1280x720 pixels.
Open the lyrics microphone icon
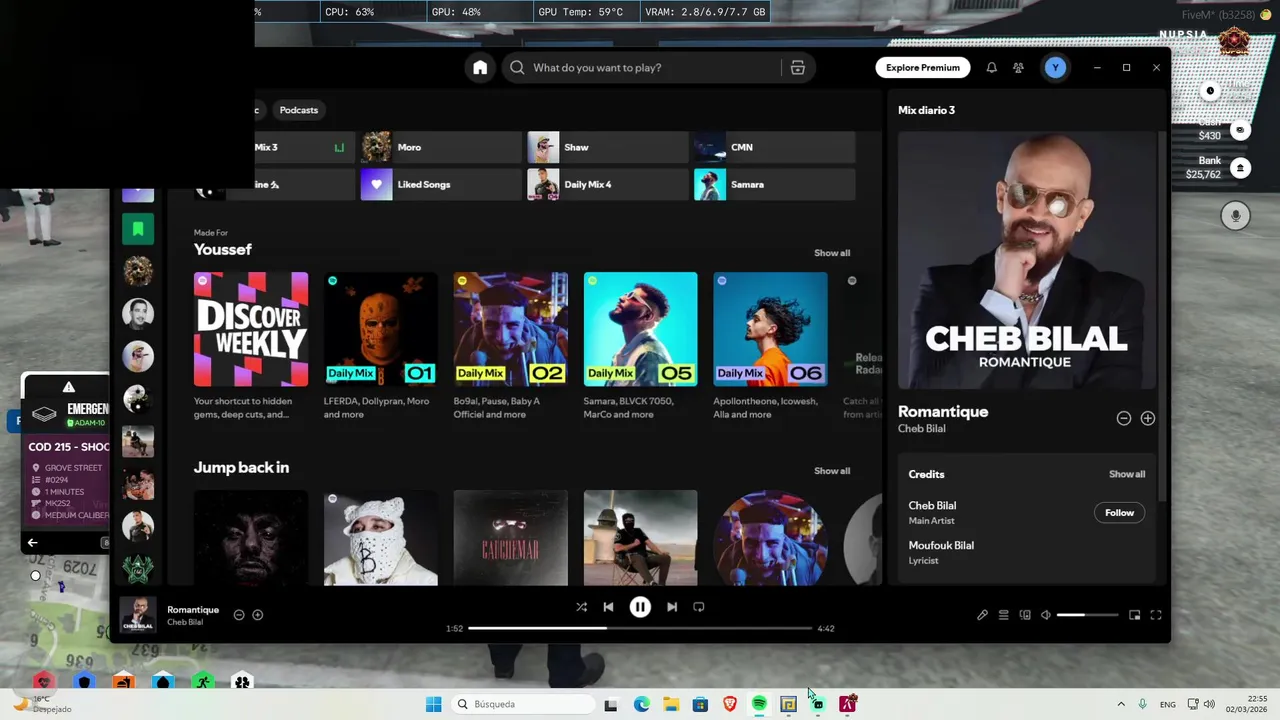[982, 615]
